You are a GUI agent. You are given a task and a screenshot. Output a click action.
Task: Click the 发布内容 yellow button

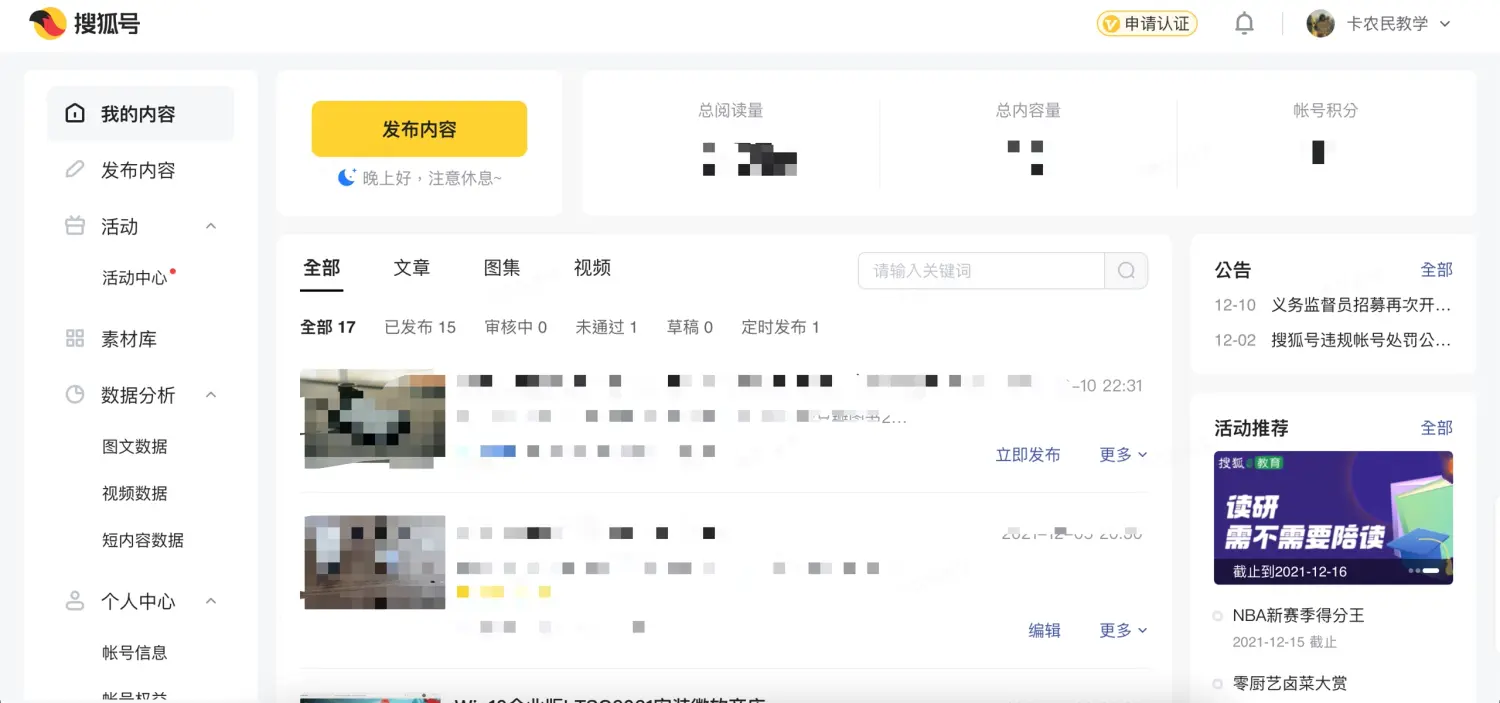point(419,128)
